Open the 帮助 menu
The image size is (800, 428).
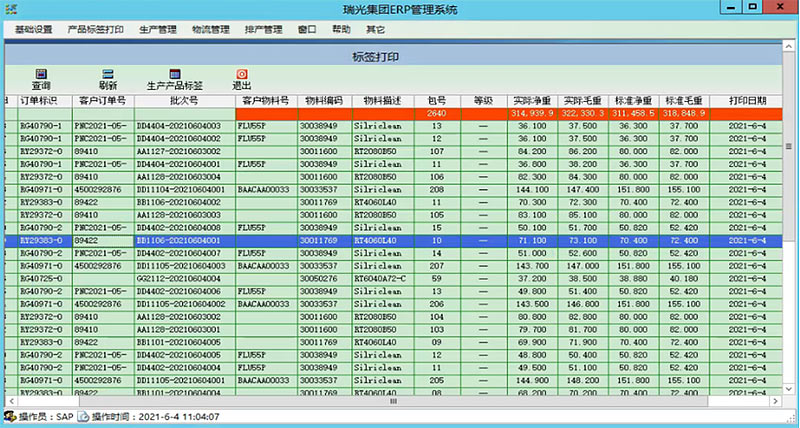(341, 30)
